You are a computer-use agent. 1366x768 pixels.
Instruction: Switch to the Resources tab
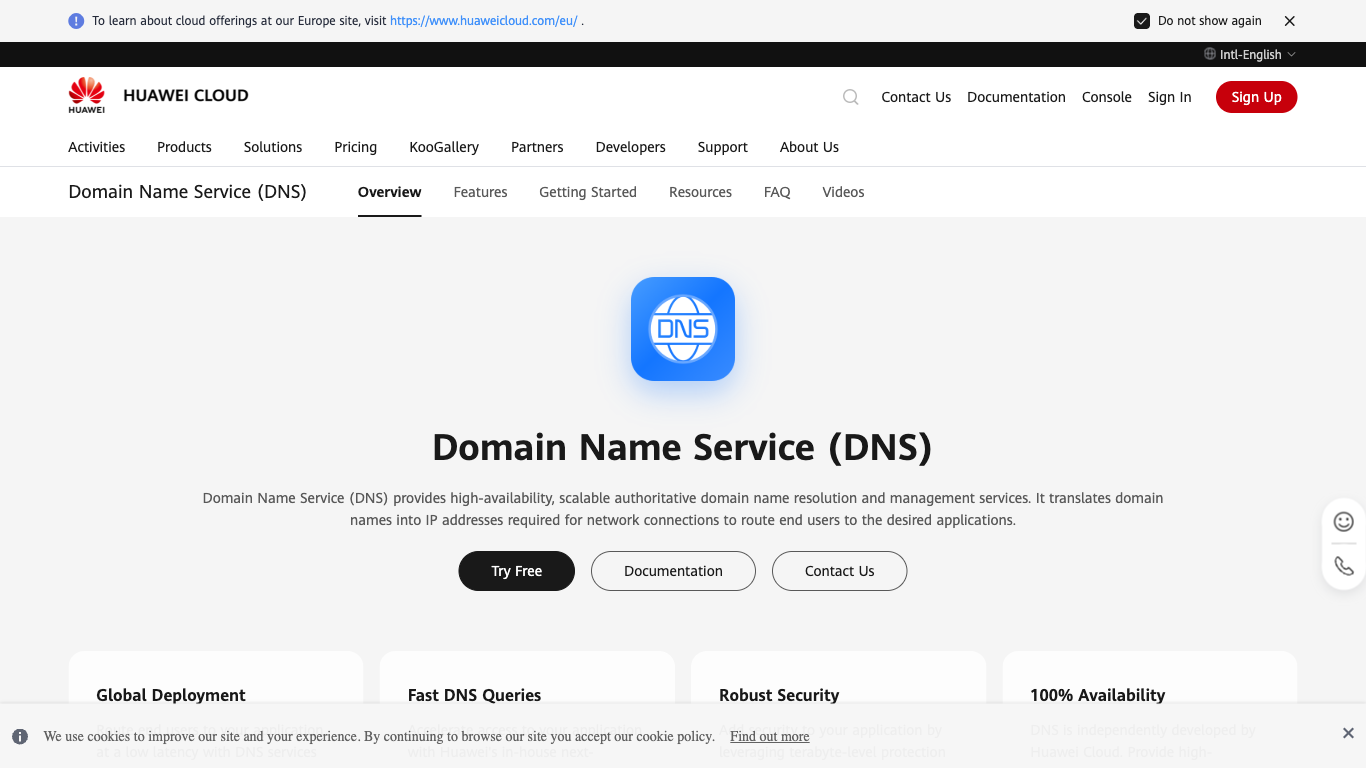click(x=700, y=192)
